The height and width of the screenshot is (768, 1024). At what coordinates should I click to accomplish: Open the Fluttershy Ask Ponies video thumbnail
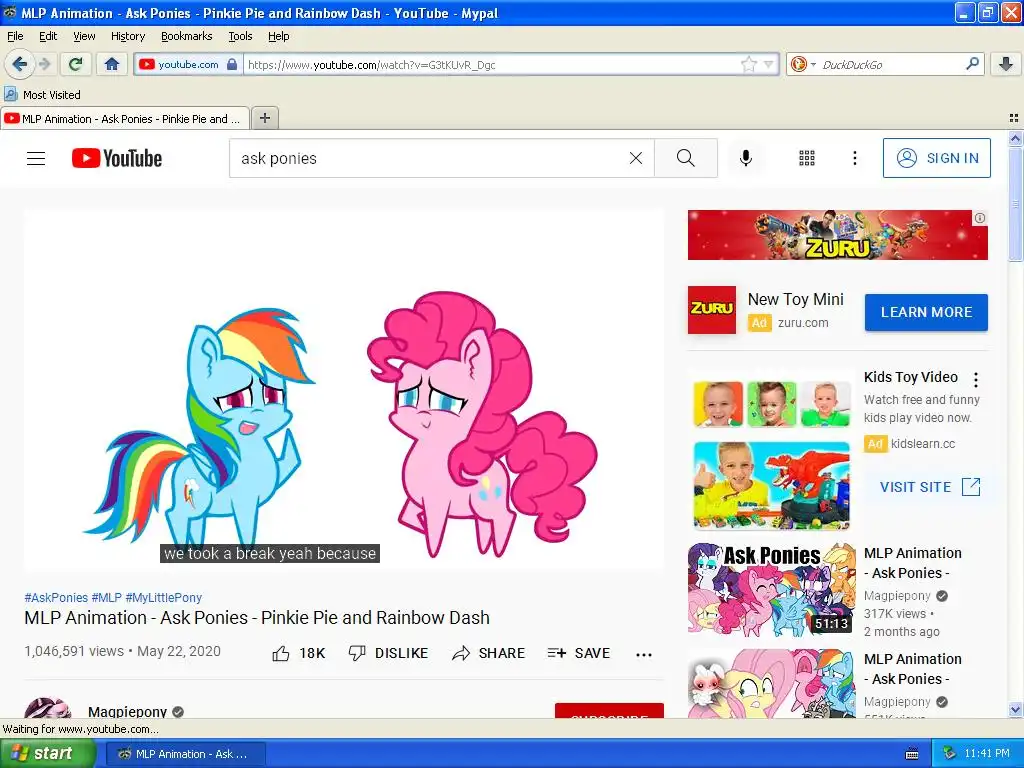click(771, 684)
